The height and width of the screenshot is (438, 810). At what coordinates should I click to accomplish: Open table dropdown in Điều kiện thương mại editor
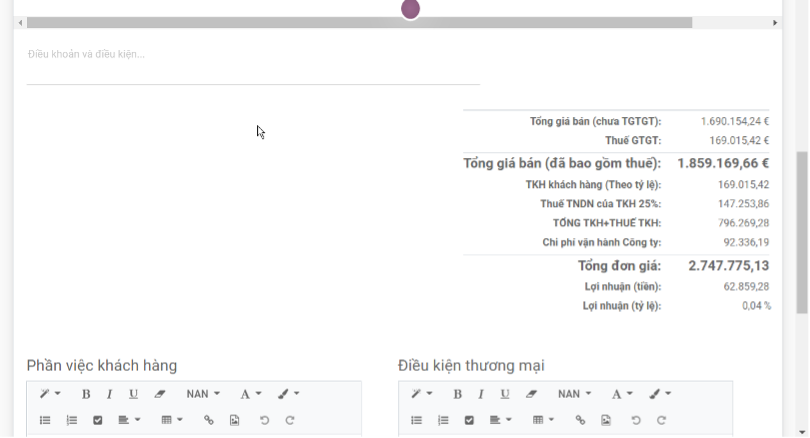click(x=543, y=420)
